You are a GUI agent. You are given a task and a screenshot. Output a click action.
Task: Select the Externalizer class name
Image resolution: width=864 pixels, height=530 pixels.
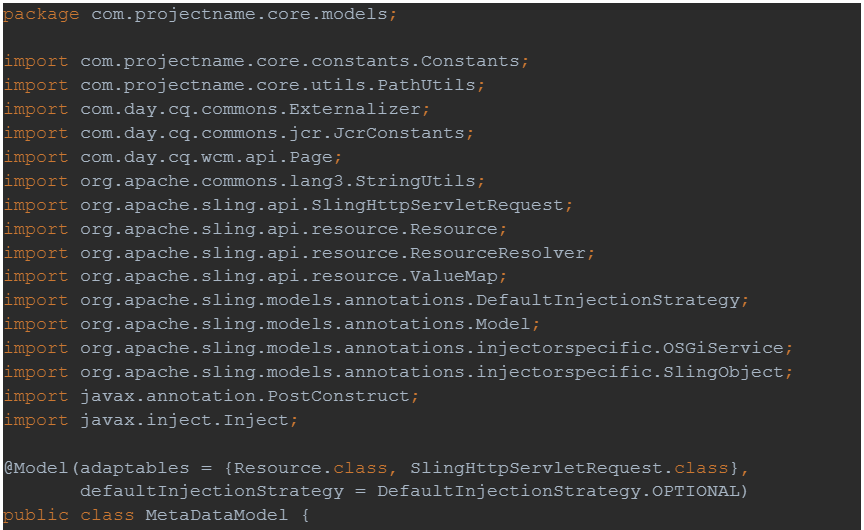354,109
